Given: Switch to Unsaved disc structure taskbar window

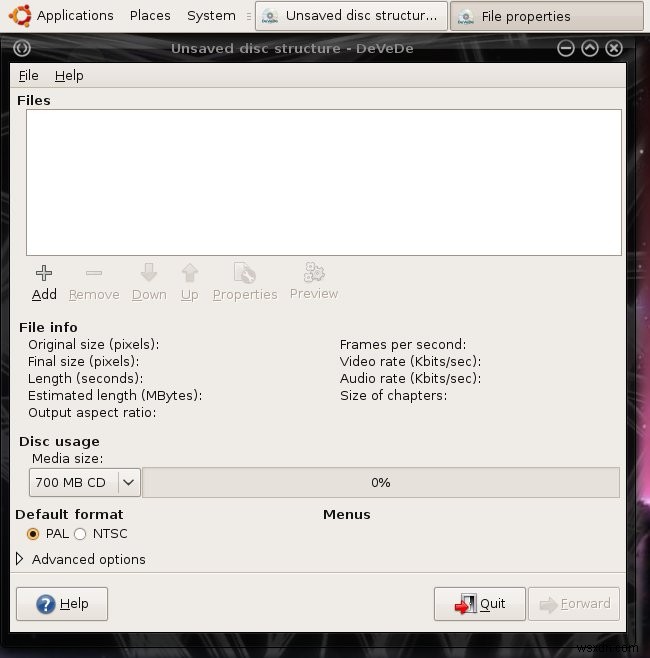Looking at the screenshot, I should coord(351,16).
